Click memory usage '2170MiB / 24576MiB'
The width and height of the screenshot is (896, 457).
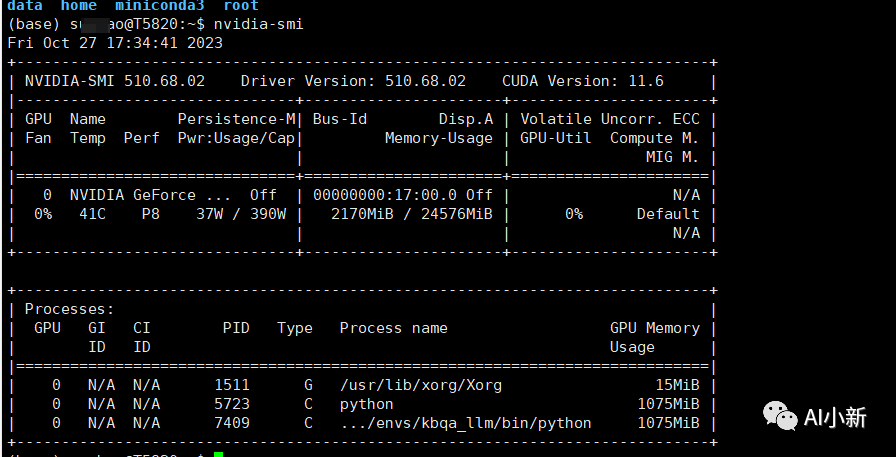click(411, 214)
